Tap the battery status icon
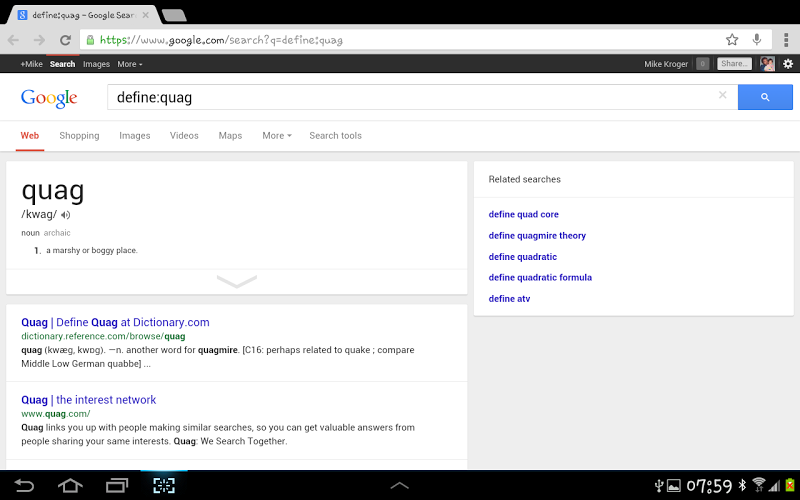Screen dimensions: 800x500 point(790,485)
